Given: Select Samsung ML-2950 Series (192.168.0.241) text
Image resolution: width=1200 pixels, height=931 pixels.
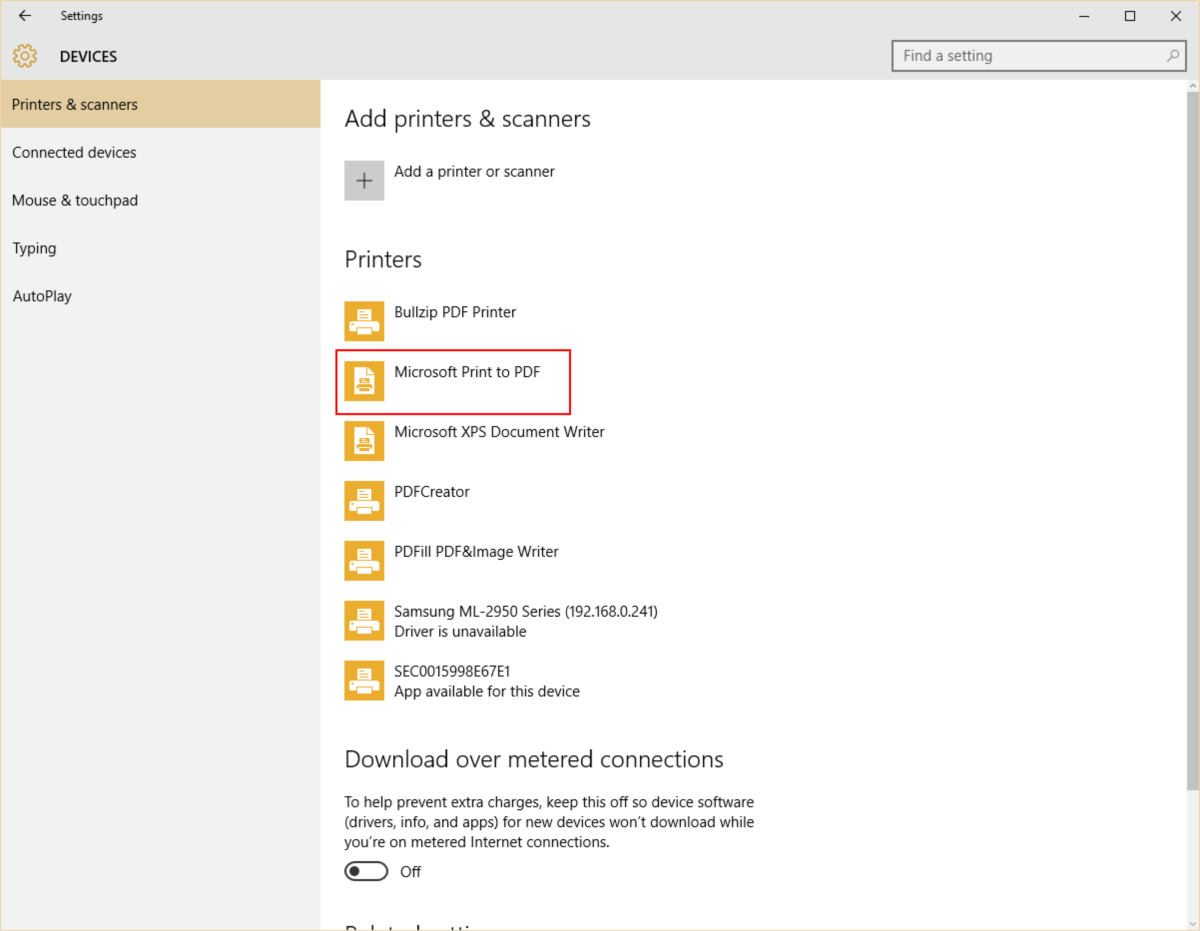Looking at the screenshot, I should click(x=526, y=611).
